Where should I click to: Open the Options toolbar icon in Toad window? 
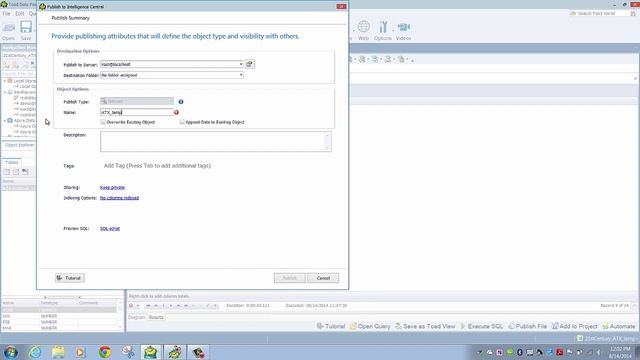(383, 31)
